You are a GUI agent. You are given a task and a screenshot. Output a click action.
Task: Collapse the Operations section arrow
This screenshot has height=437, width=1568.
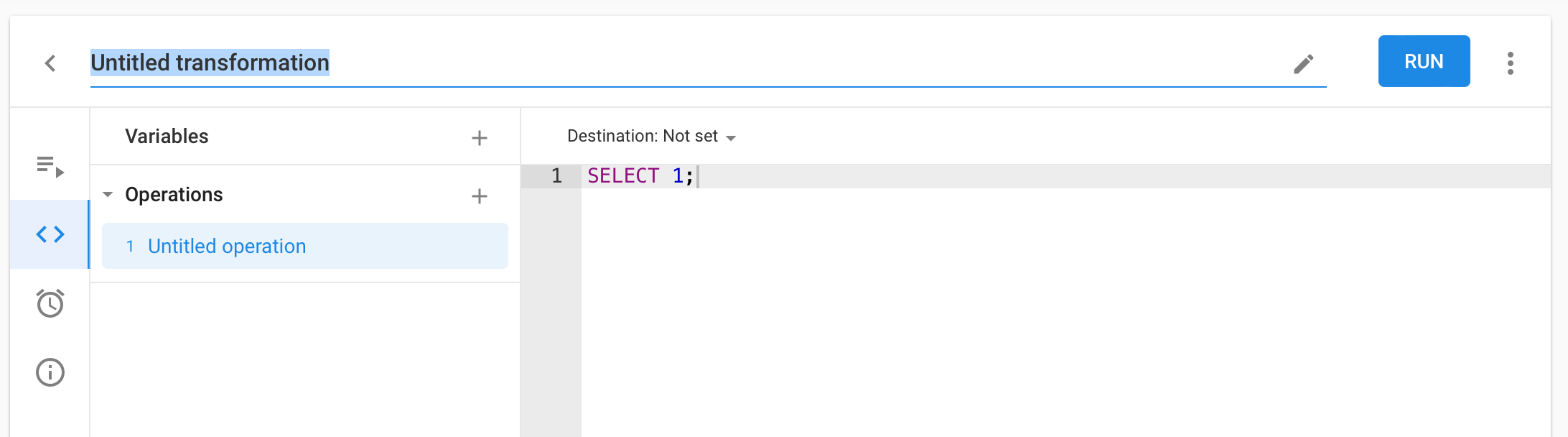[108, 195]
